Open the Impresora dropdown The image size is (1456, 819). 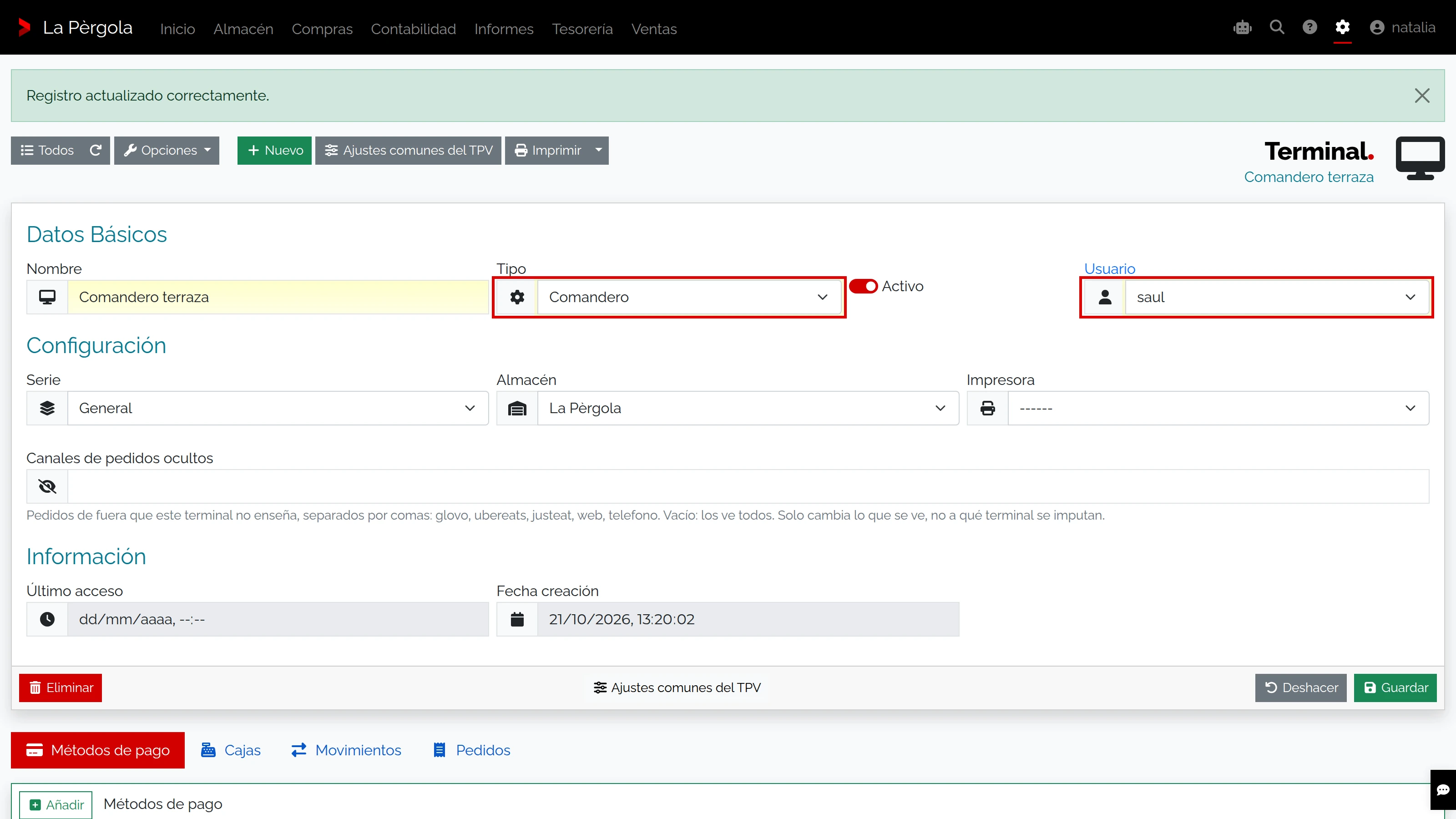click(1218, 408)
